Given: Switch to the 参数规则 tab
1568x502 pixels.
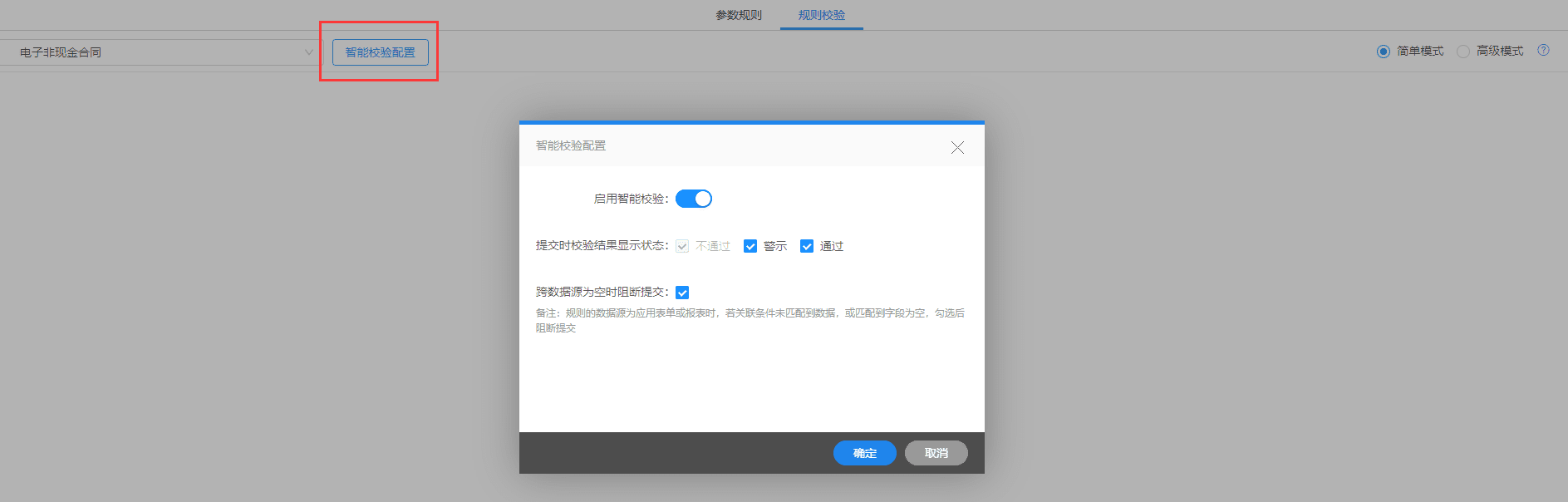Looking at the screenshot, I should (739, 15).
